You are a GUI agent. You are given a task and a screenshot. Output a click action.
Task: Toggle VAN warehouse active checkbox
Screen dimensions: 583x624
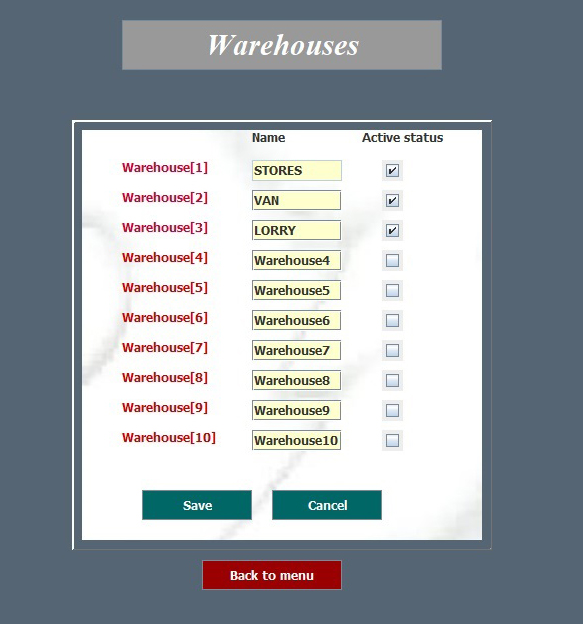[x=392, y=201]
